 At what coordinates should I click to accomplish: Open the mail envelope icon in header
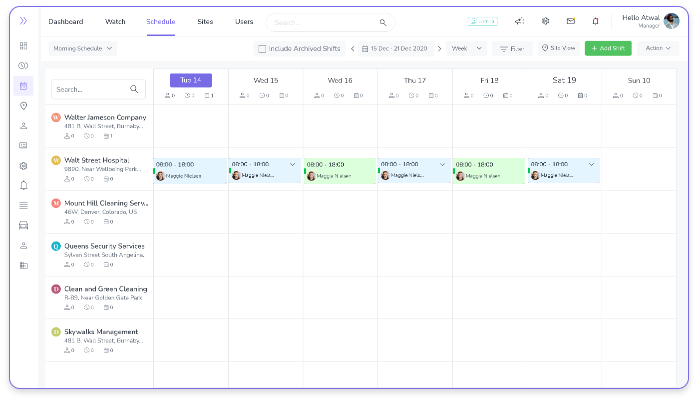(571, 21)
